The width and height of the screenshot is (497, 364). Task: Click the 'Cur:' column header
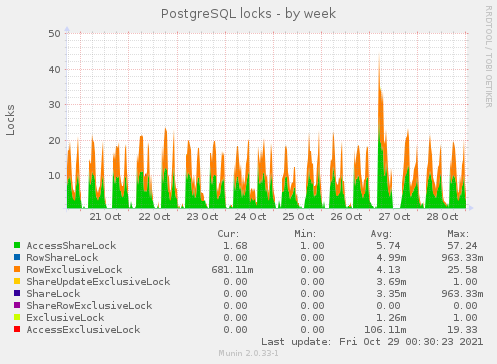pos(228,234)
